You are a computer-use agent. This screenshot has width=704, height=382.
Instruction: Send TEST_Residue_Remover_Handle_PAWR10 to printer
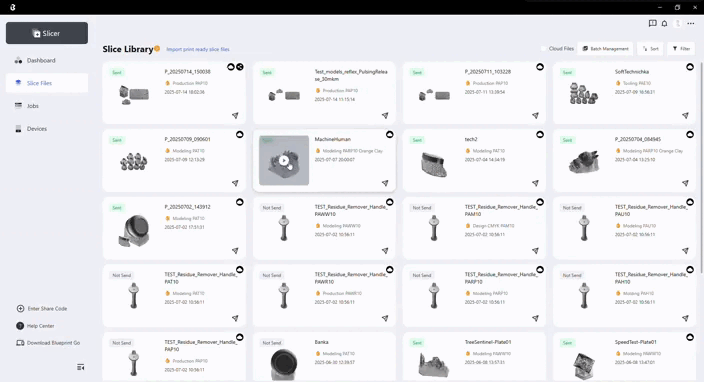pos(385,318)
